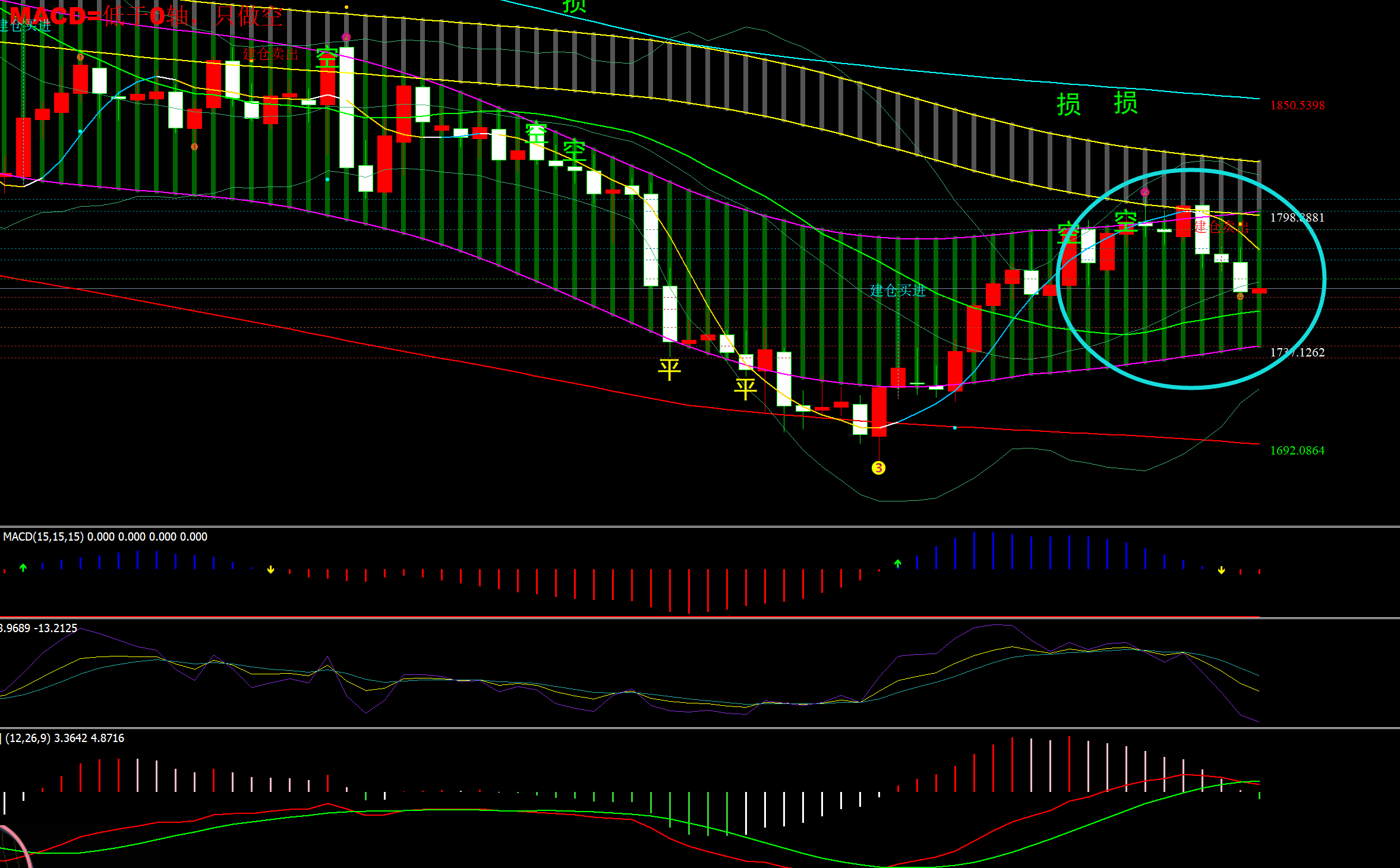Select the cyan 建仓买进 label mid-chart

(897, 291)
